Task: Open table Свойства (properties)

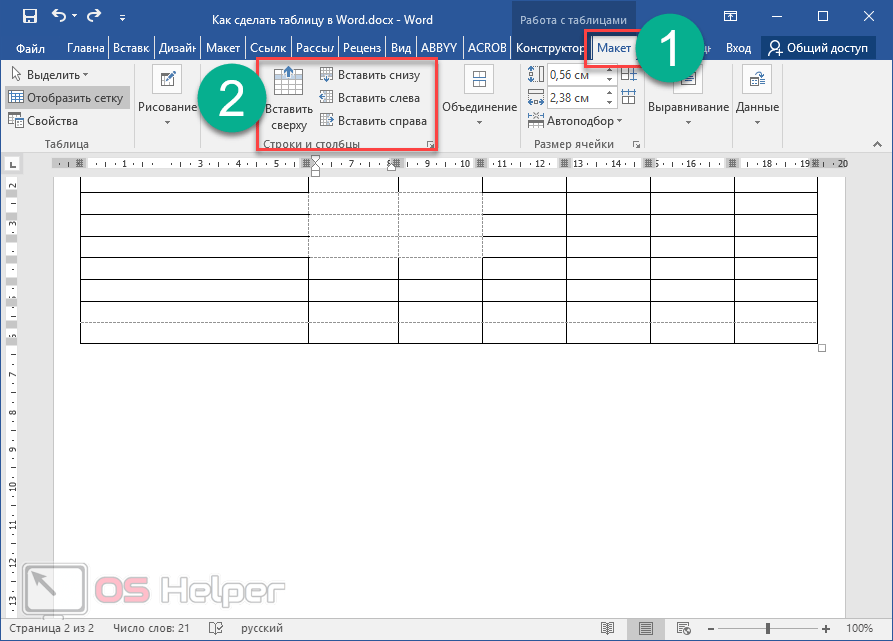Action: click(x=44, y=121)
